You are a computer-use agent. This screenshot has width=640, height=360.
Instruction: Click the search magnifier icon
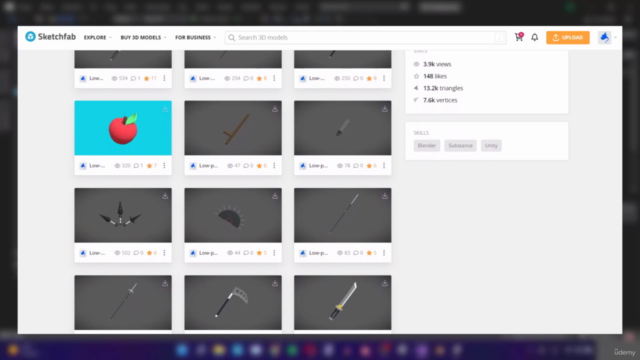[231, 38]
